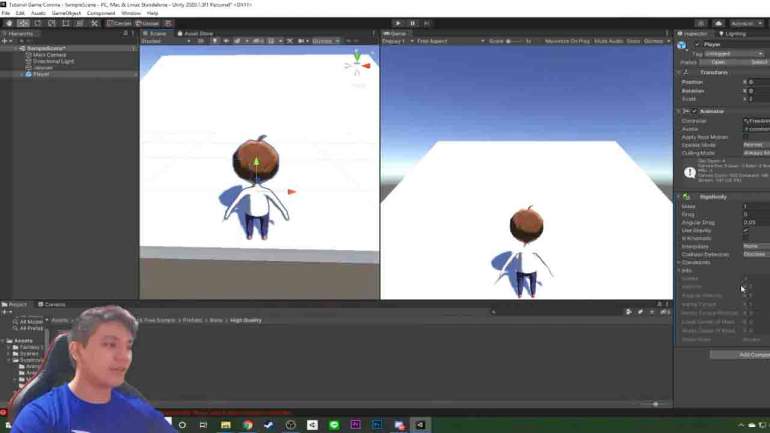Switch to the Lighting tab

click(x=734, y=33)
